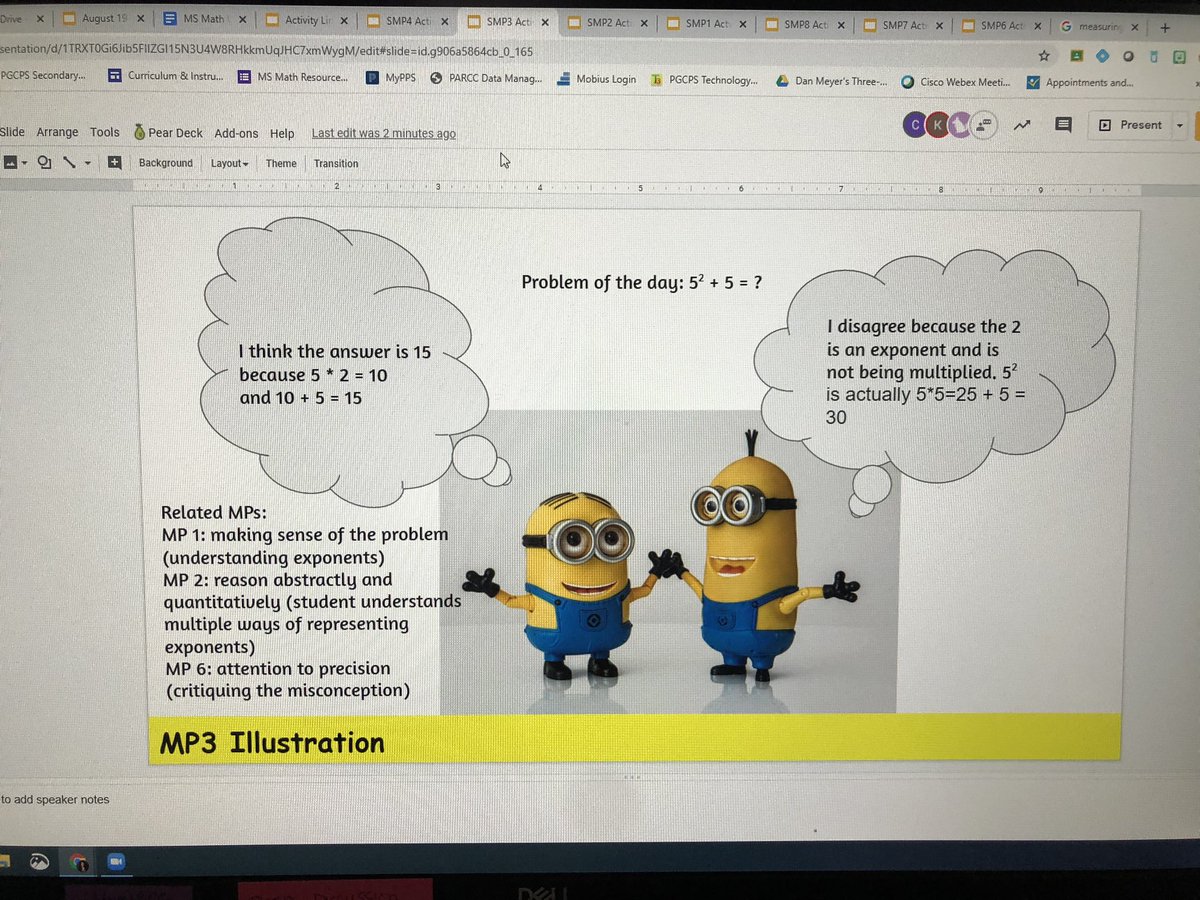Switch to the SMP8 Activity tab
Image resolution: width=1200 pixels, height=900 pixels.
(x=806, y=25)
